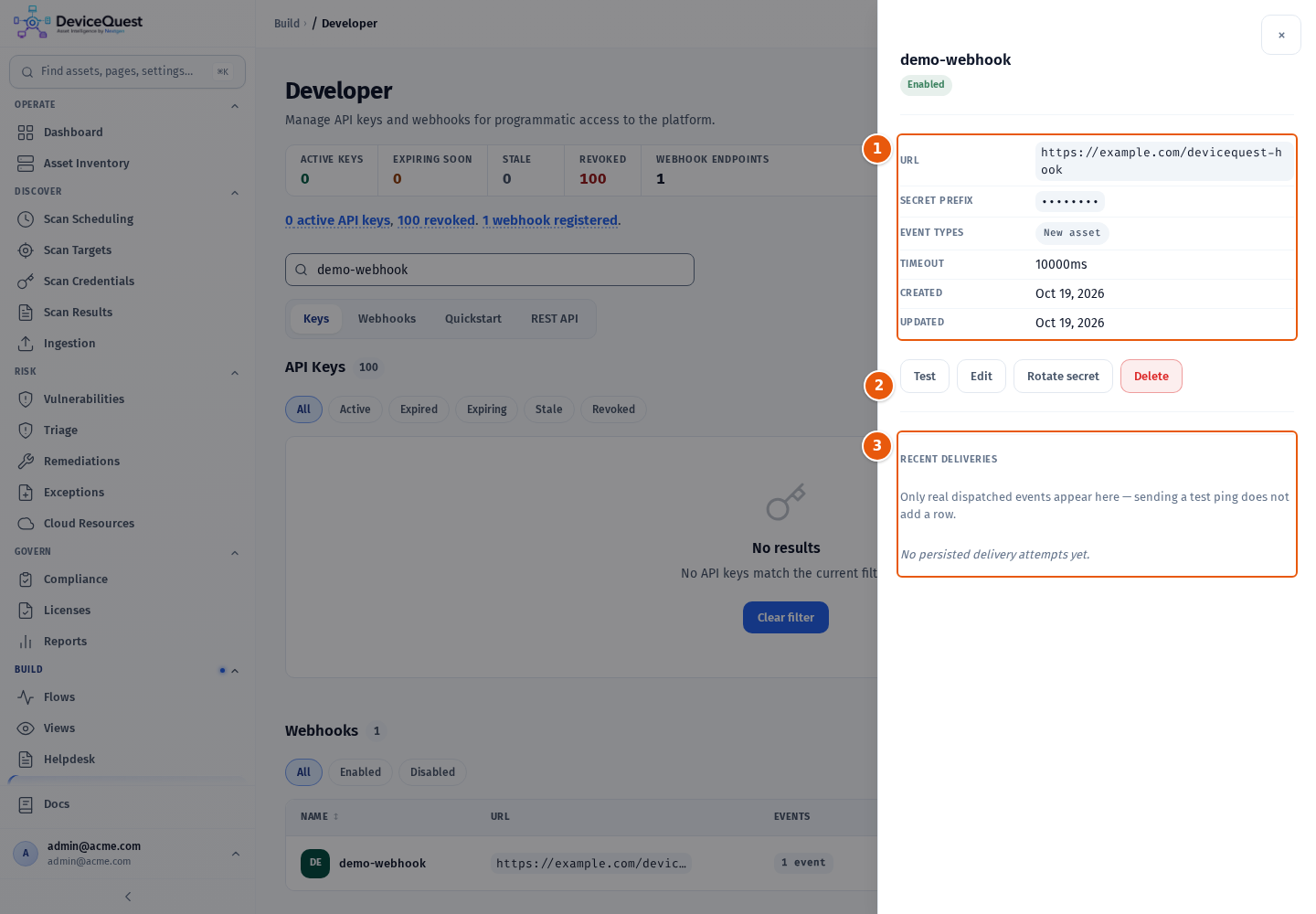
Task: Click the Revoked 100 stat card
Action: tap(602, 170)
